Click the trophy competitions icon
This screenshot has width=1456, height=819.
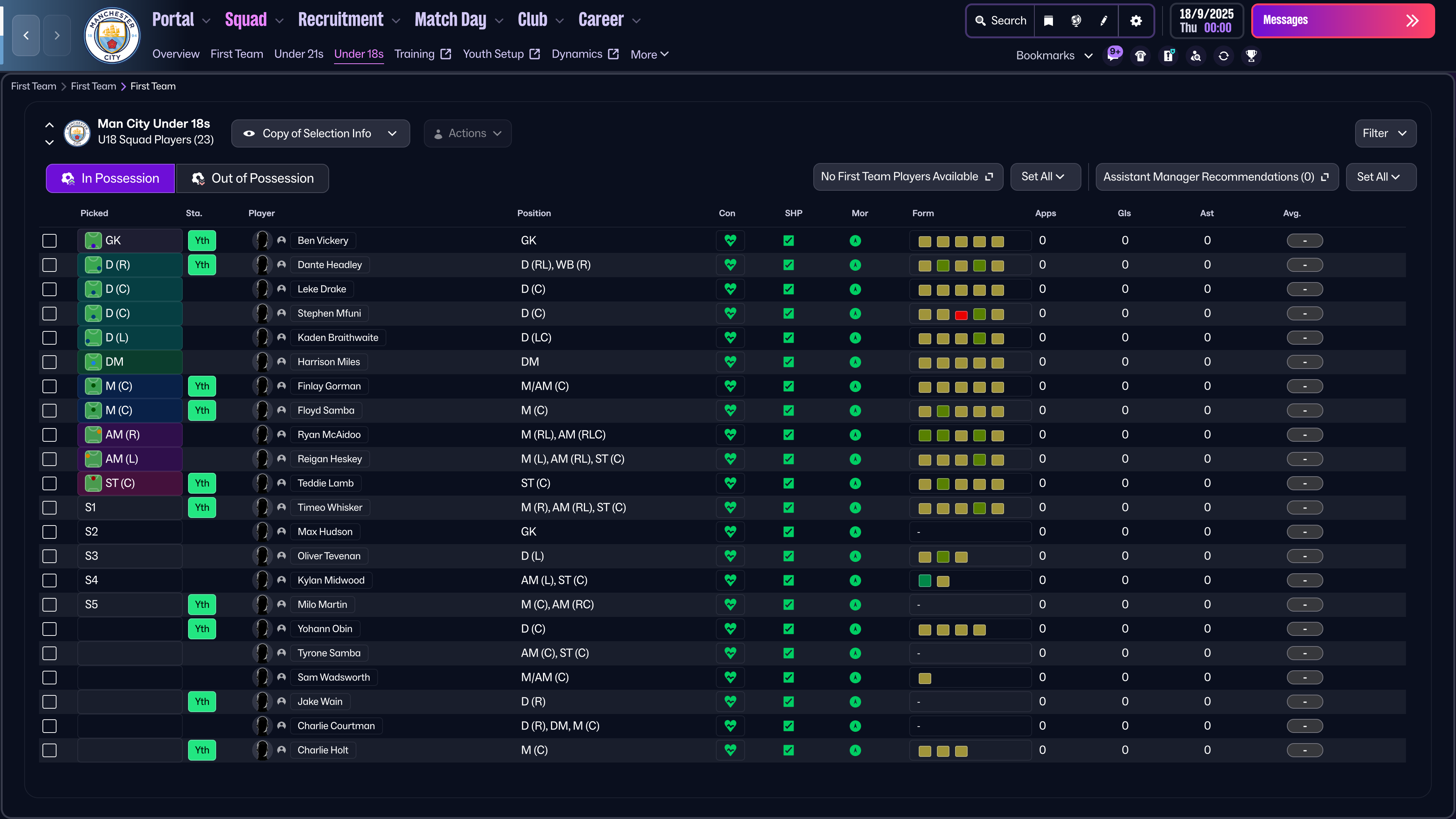coord(1251,55)
